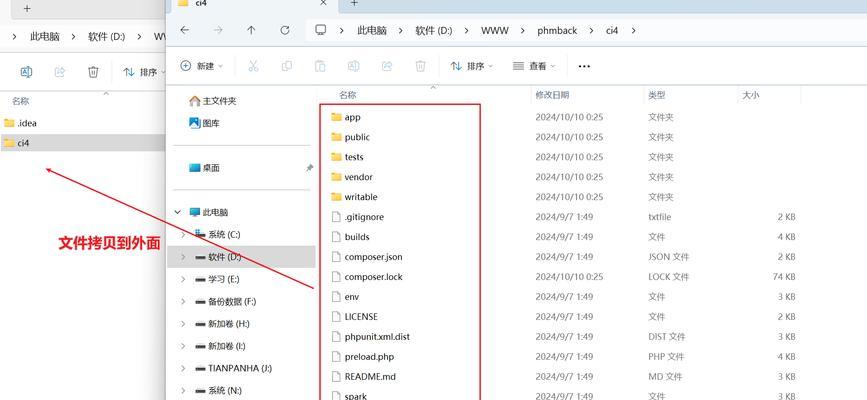The height and width of the screenshot is (400, 867).
Task: Select 系统 (N:) in navigation pane
Action: click(218, 390)
